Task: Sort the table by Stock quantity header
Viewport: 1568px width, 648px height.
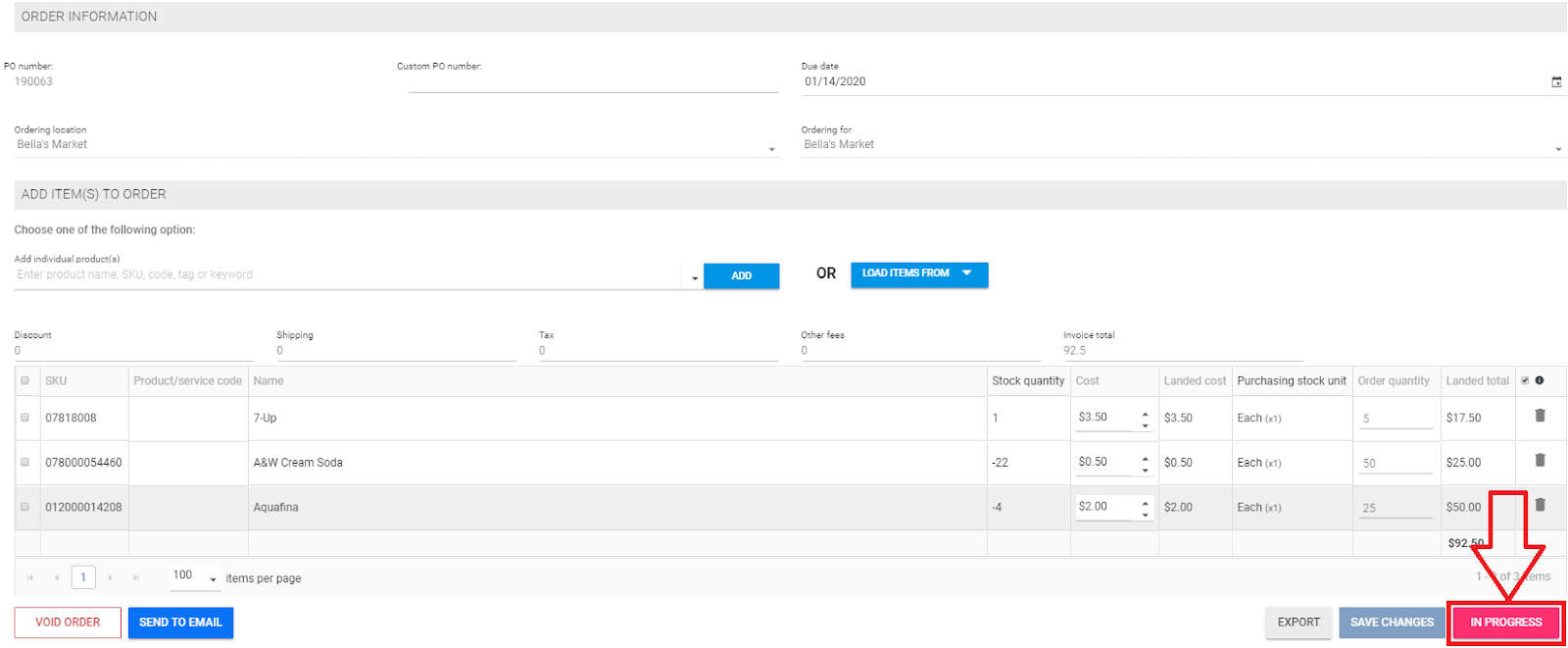Action: (1027, 381)
